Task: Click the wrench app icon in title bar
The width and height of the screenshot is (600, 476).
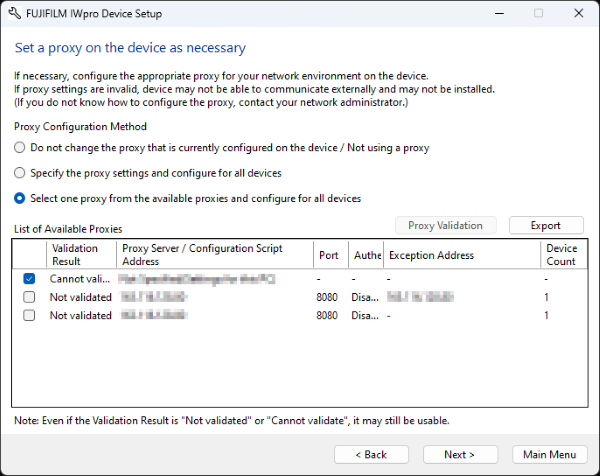Action: 15,13
